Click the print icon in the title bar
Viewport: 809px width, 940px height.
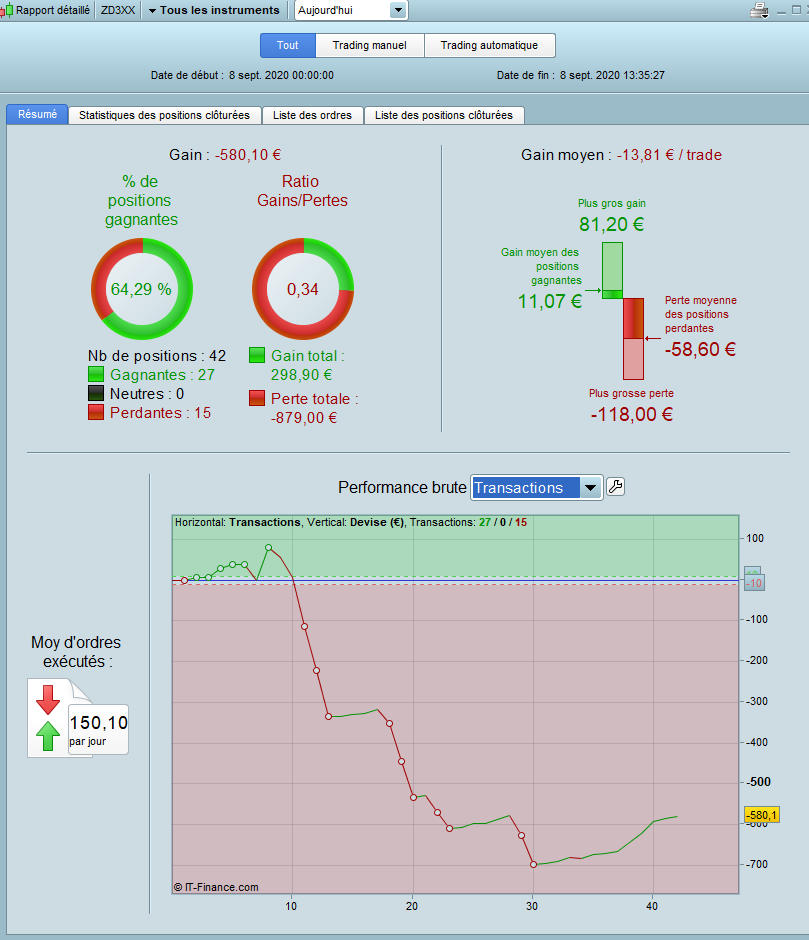759,10
